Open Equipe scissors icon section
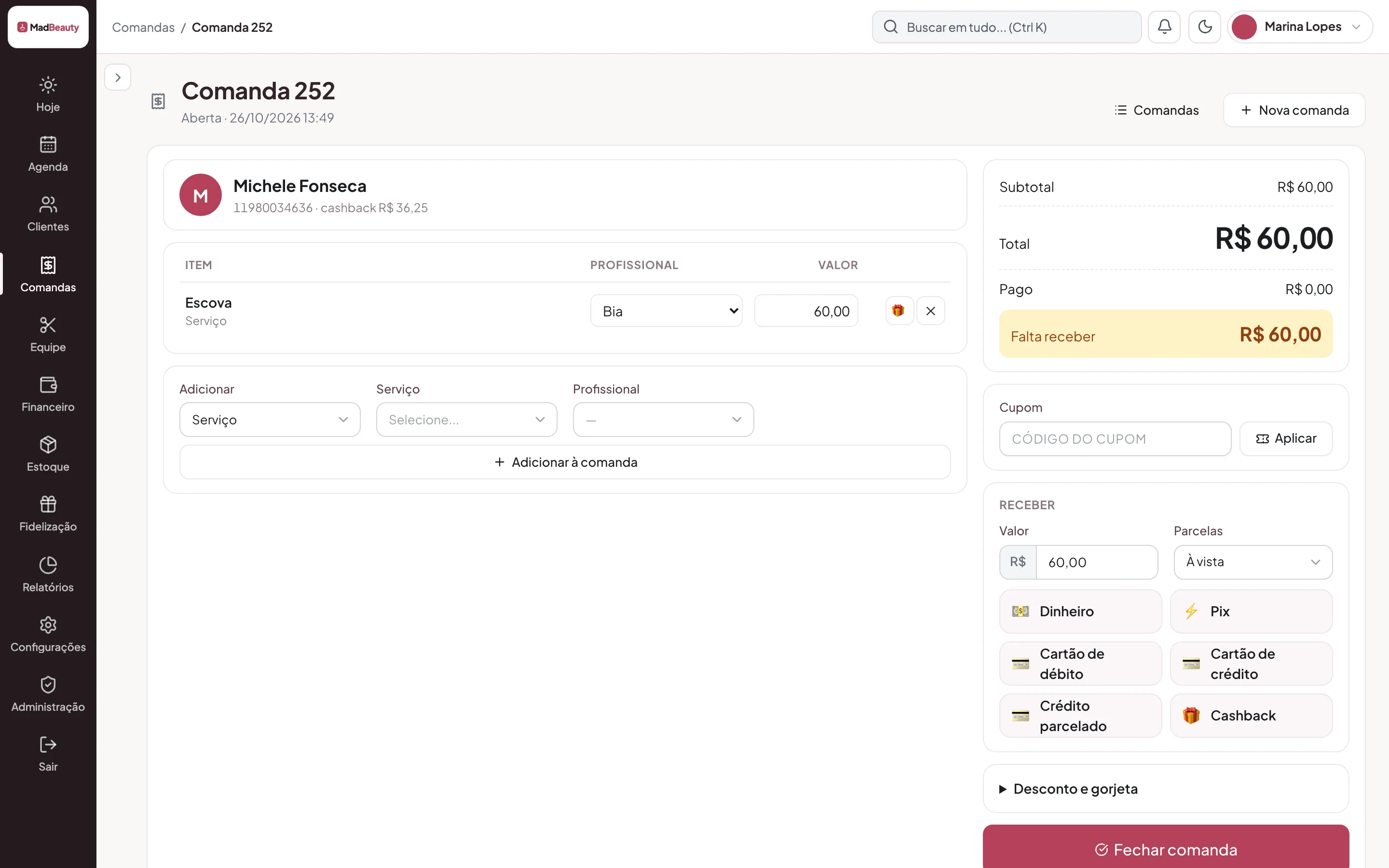Image resolution: width=1389 pixels, height=868 pixels. [48, 335]
